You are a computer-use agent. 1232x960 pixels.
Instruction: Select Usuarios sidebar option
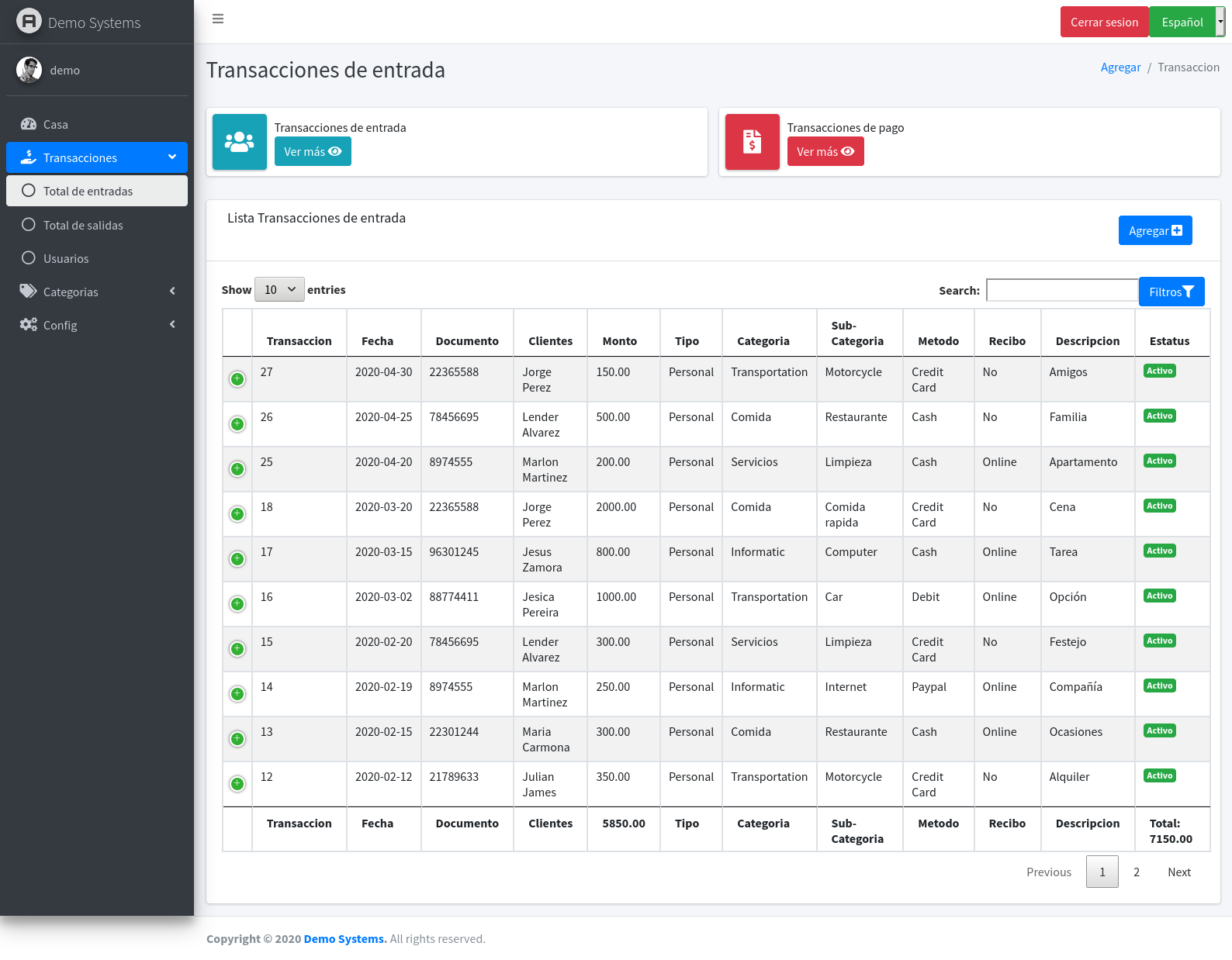point(66,259)
